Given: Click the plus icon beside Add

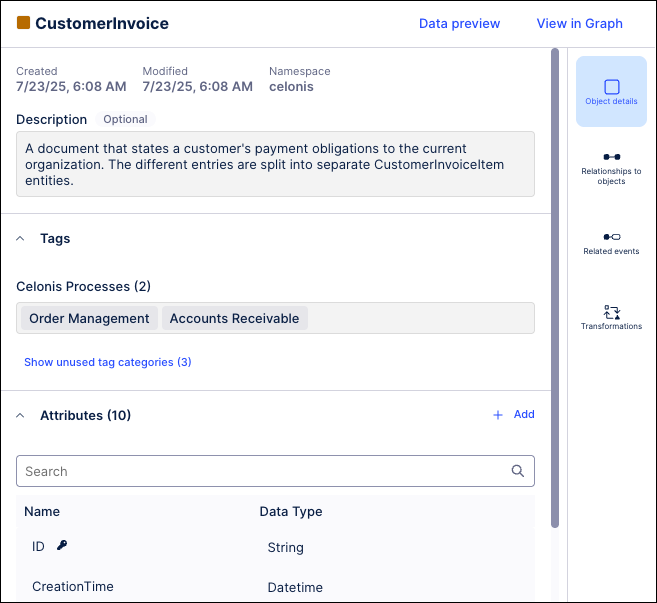Looking at the screenshot, I should 498,415.
